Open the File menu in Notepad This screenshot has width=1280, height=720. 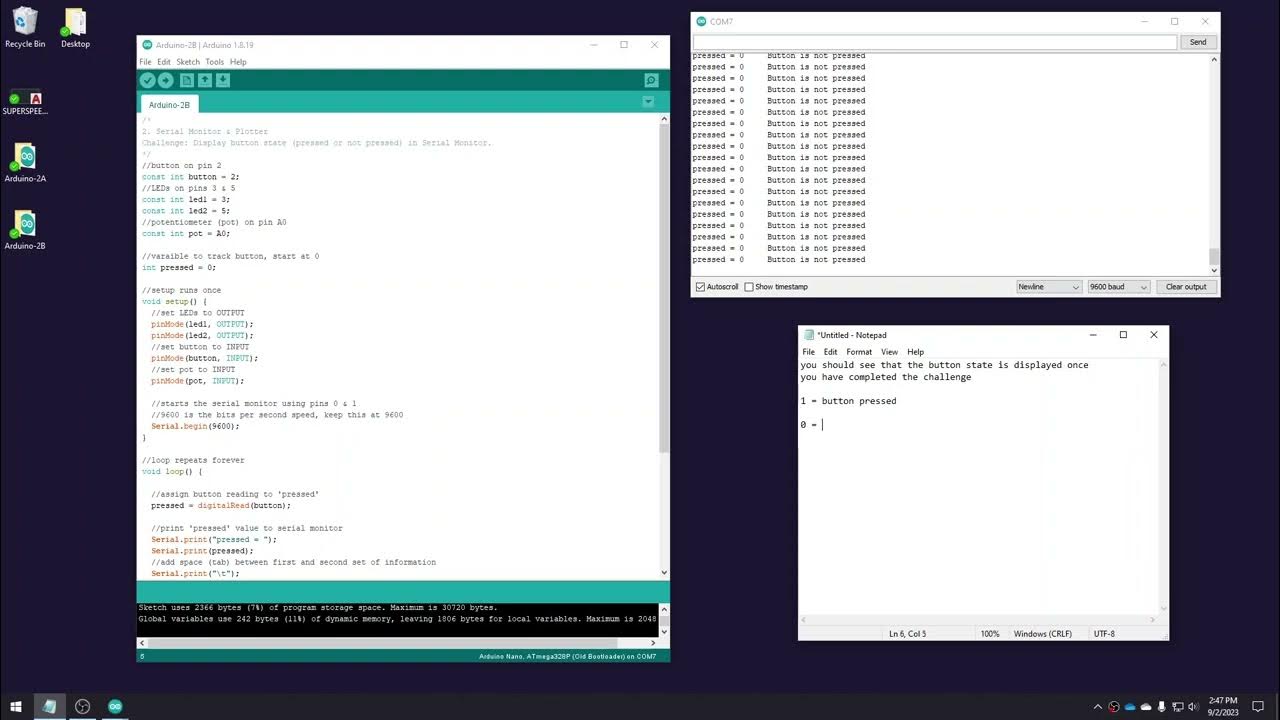point(809,352)
